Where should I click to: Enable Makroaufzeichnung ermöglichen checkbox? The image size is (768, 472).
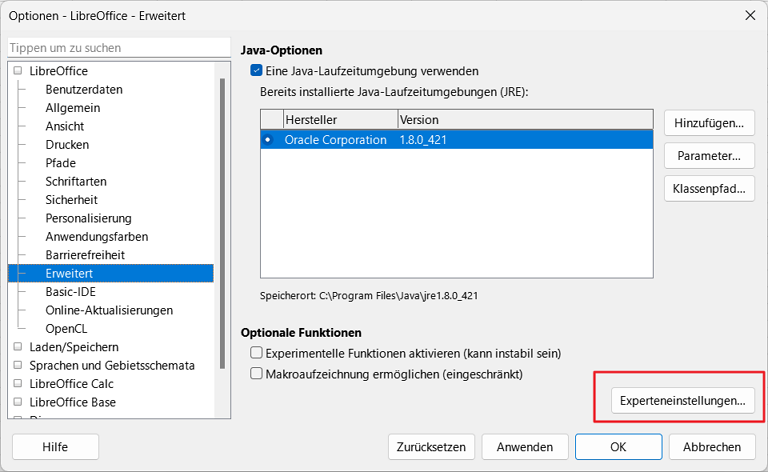pyautogui.click(x=256, y=374)
